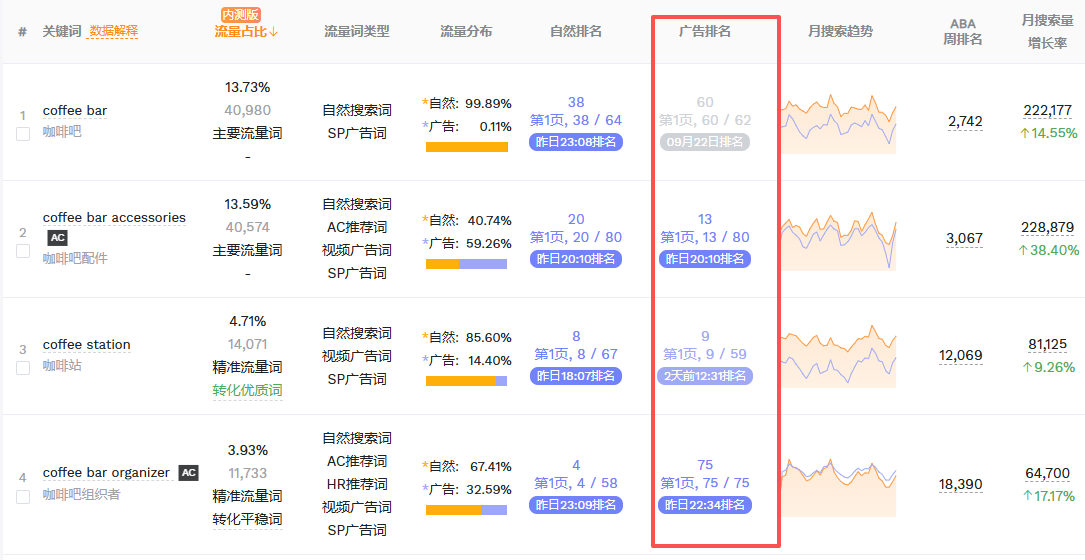1085x560 pixels.
Task: Click the 月搜索量 column header
Action: tap(1048, 20)
